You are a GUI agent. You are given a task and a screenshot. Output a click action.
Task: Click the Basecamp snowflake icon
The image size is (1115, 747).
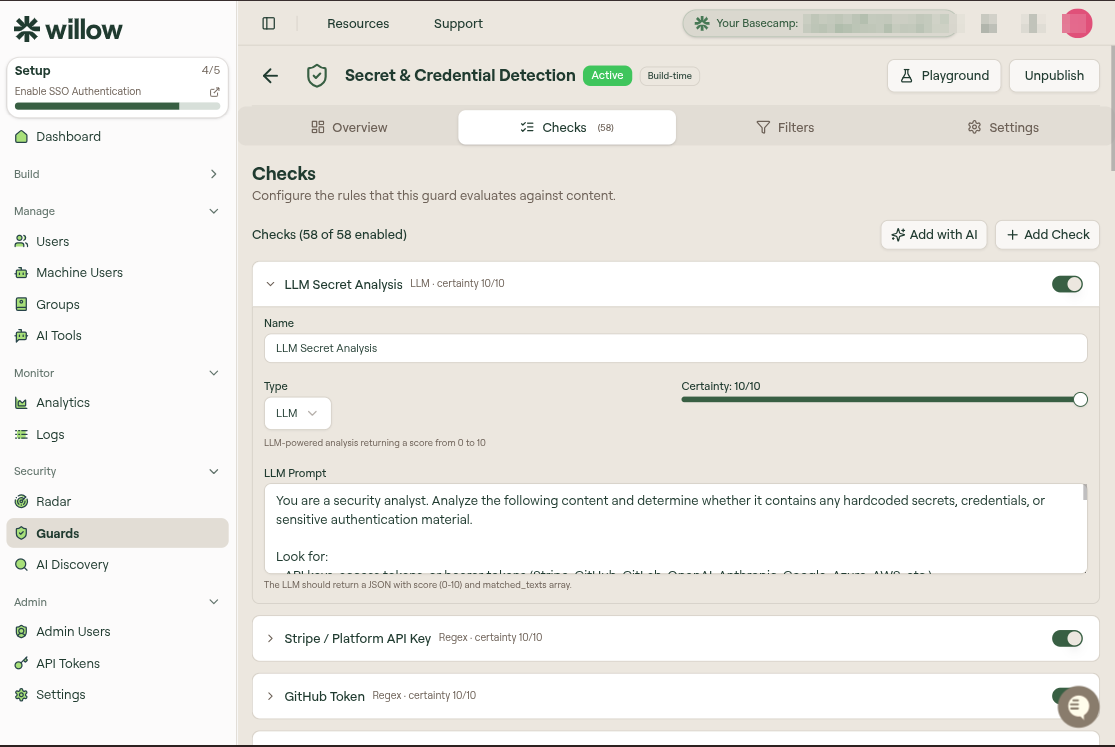[x=702, y=23]
